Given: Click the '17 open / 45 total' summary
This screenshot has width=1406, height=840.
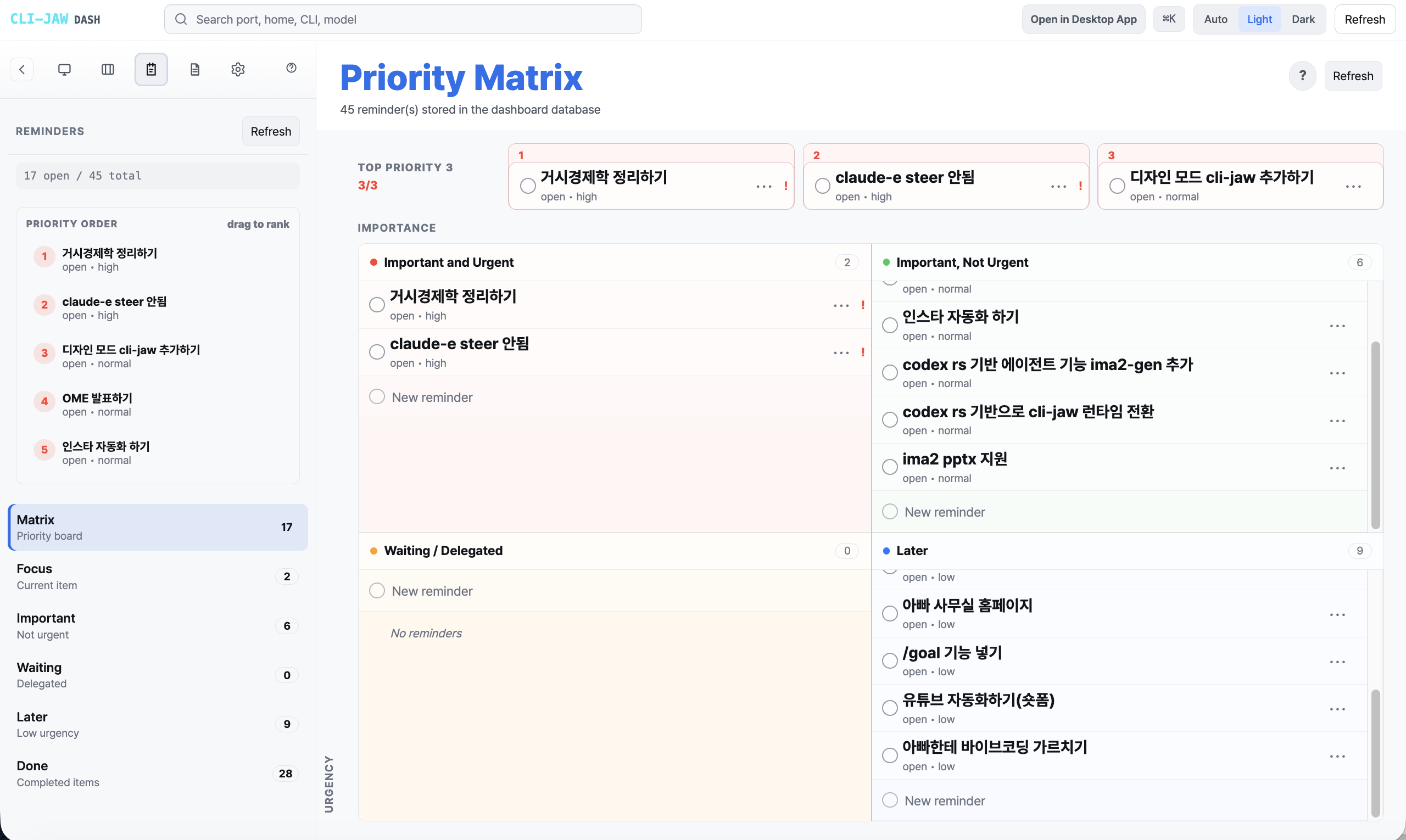Looking at the screenshot, I should coord(158,176).
